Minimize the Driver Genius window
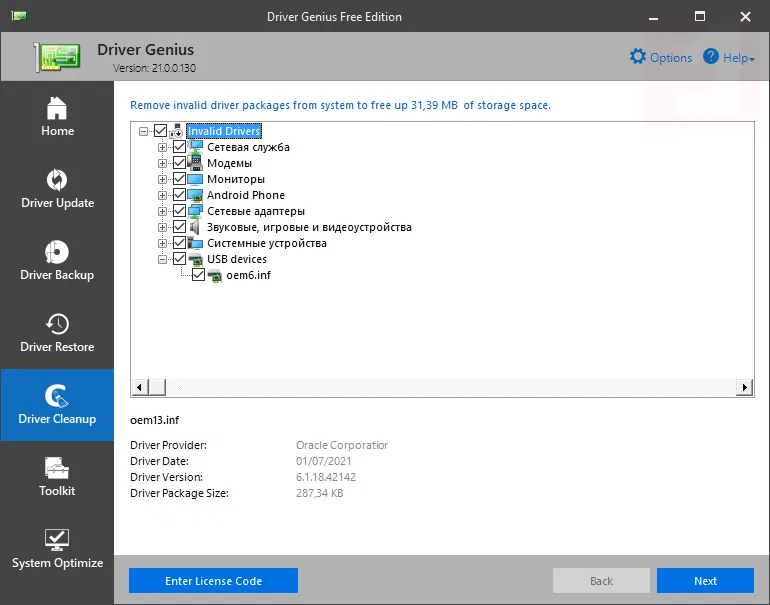This screenshot has height=605, width=770. (x=653, y=17)
